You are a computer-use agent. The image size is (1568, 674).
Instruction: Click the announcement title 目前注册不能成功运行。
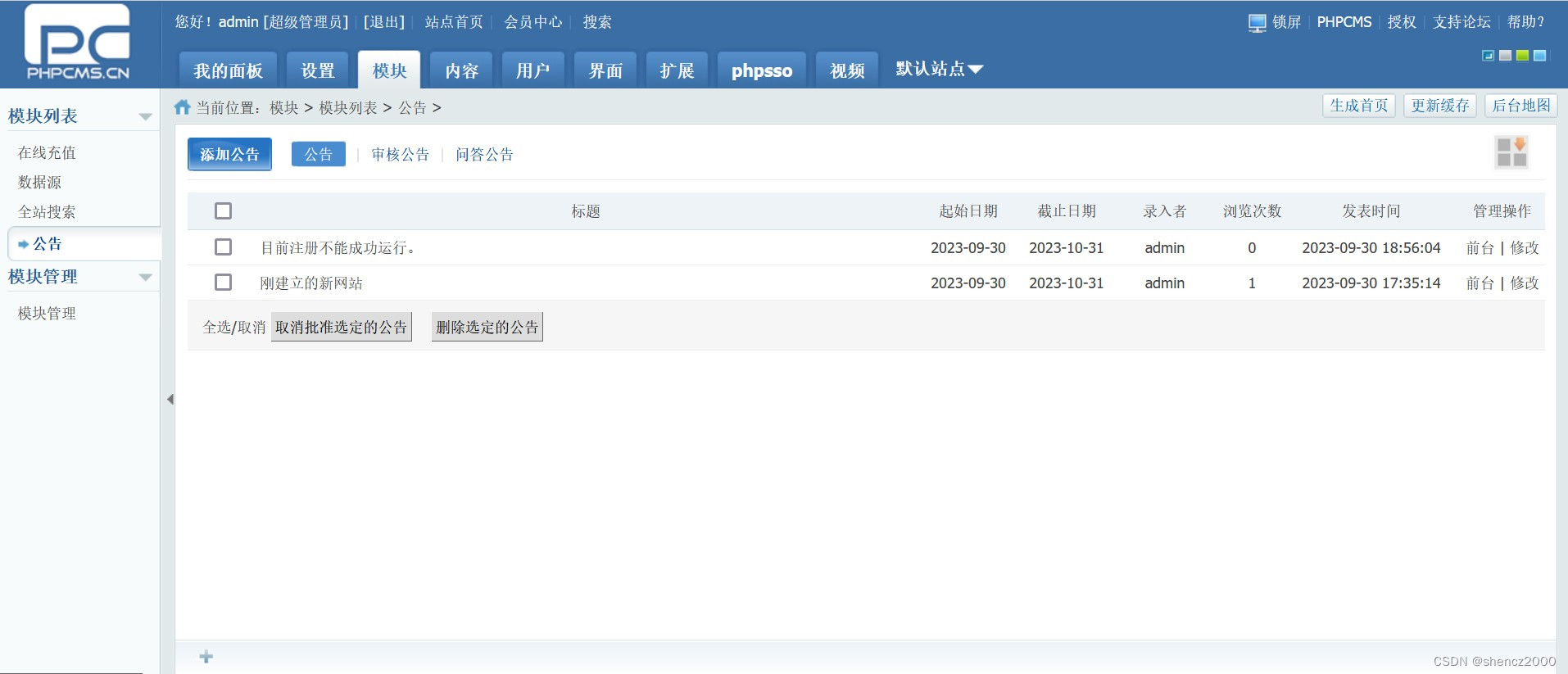pos(338,247)
